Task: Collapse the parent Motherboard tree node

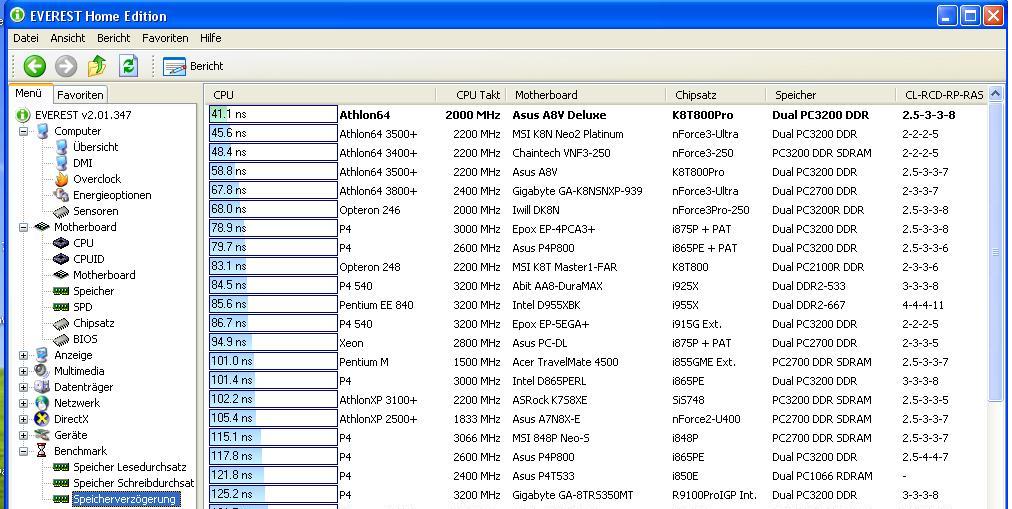Action: coord(23,227)
